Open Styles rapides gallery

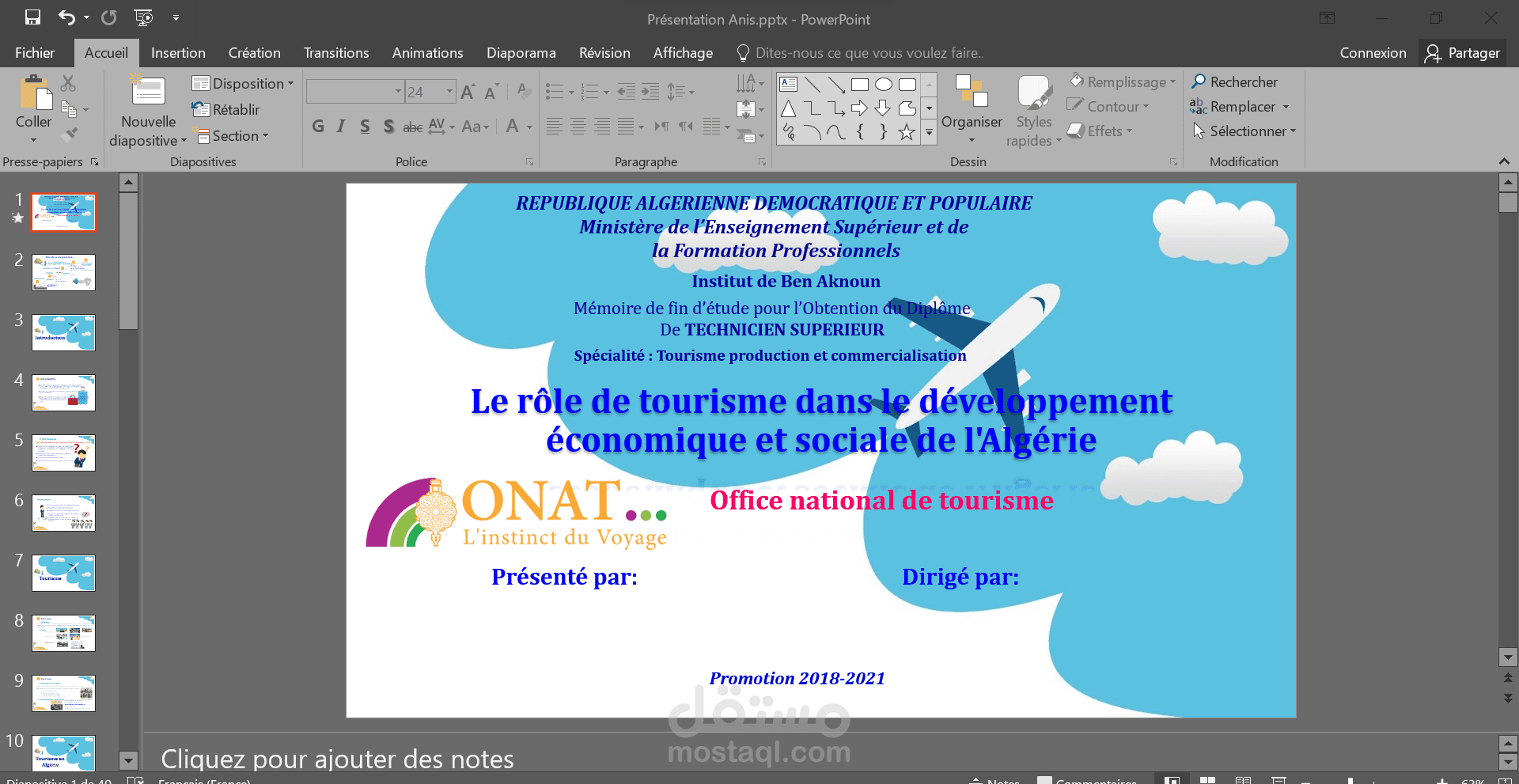click(1033, 111)
